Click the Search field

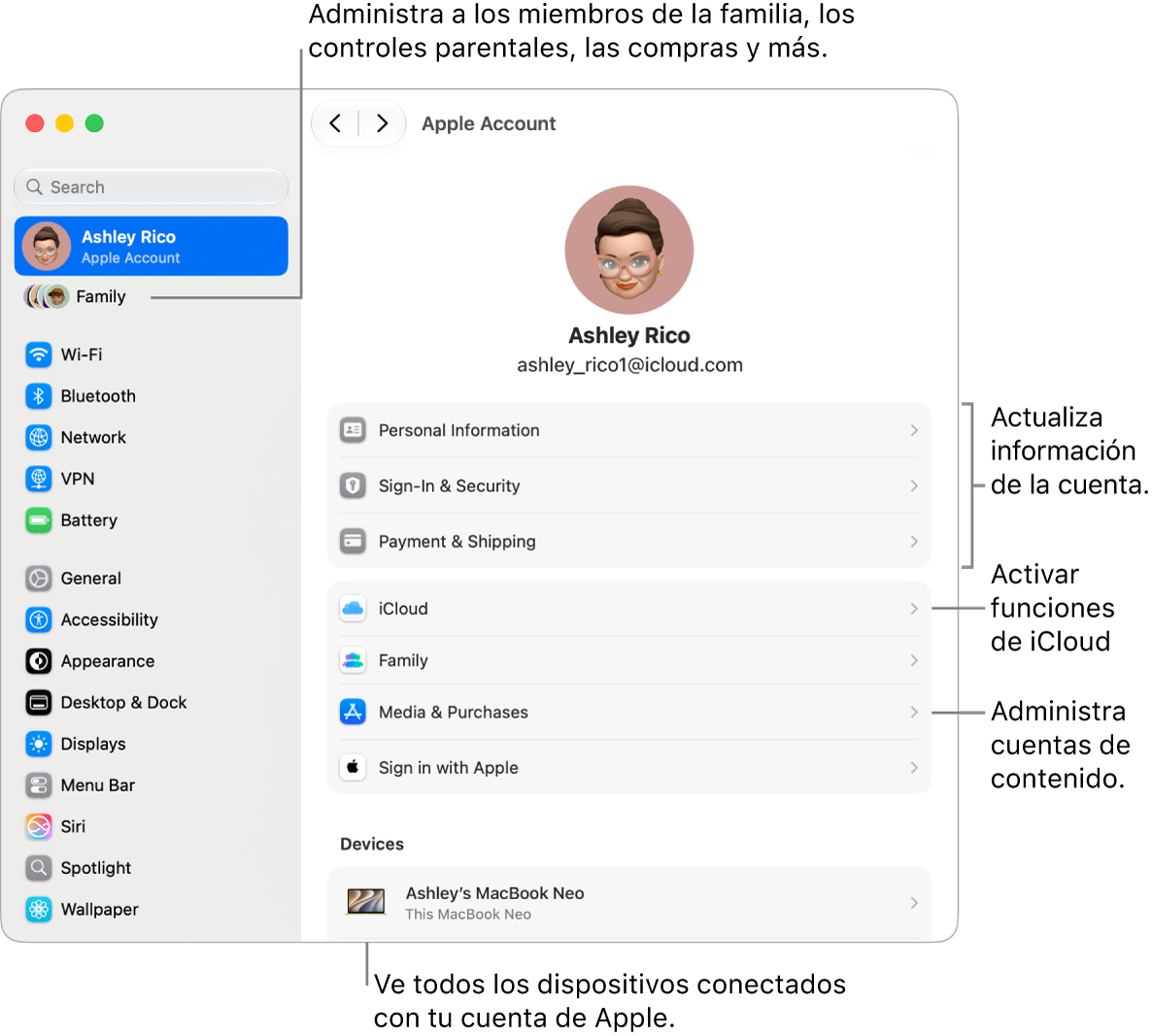[152, 187]
